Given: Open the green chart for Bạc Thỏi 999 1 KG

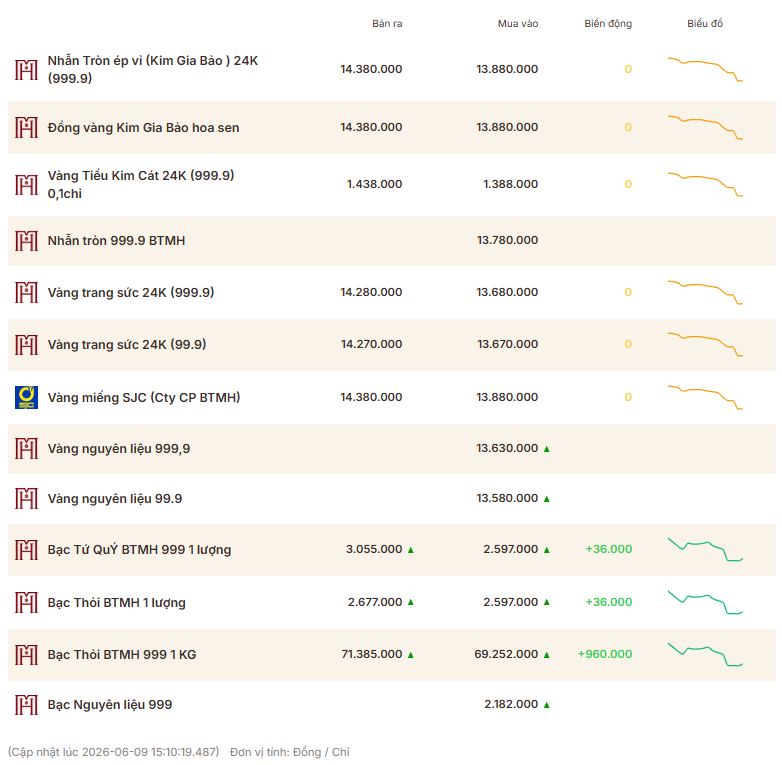Looking at the screenshot, I should (705, 654).
